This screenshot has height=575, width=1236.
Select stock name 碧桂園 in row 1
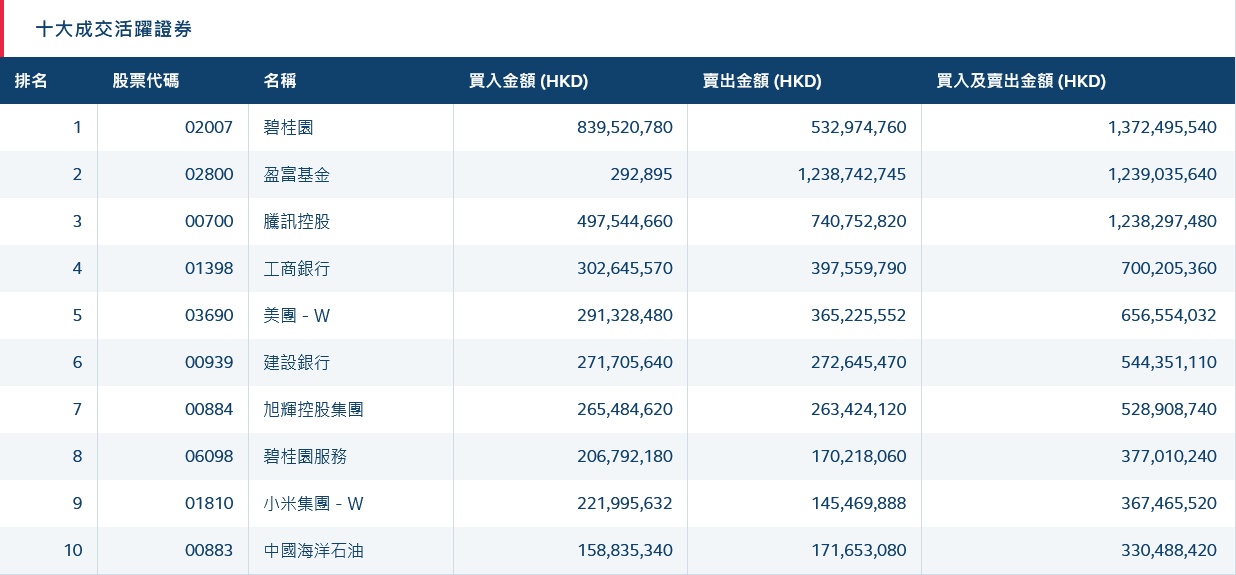289,127
